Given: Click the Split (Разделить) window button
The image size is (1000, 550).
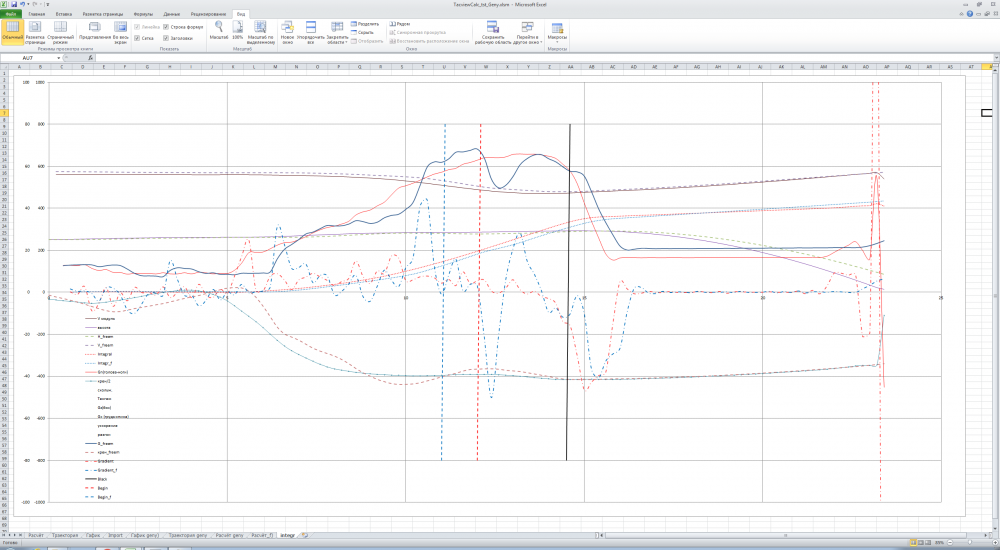Looking at the screenshot, I should 365,22.
